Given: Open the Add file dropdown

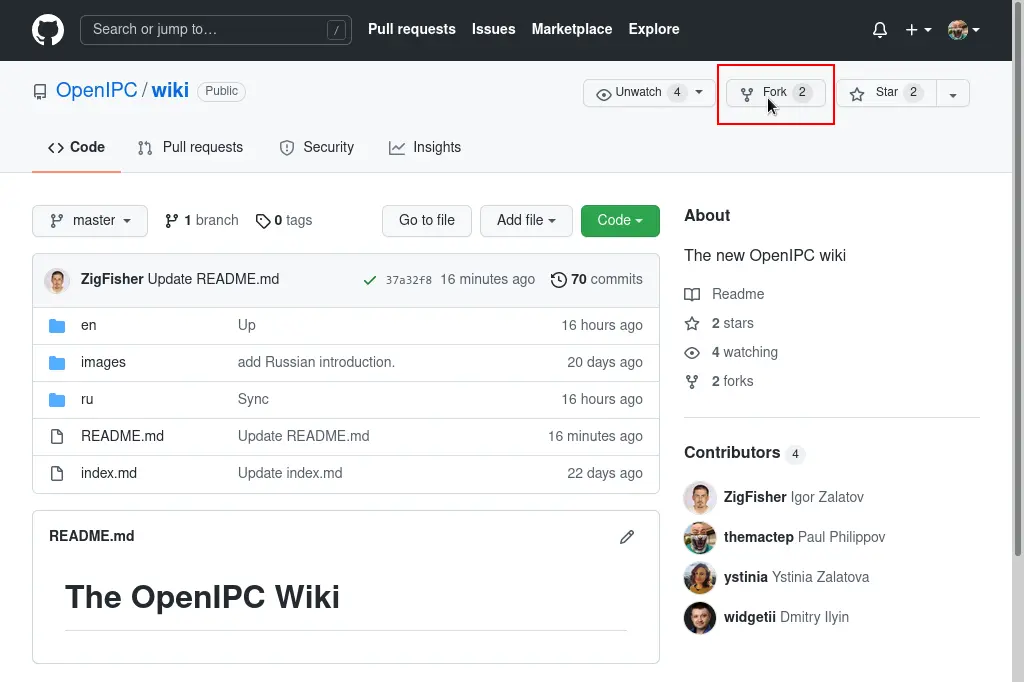Looking at the screenshot, I should coord(526,221).
